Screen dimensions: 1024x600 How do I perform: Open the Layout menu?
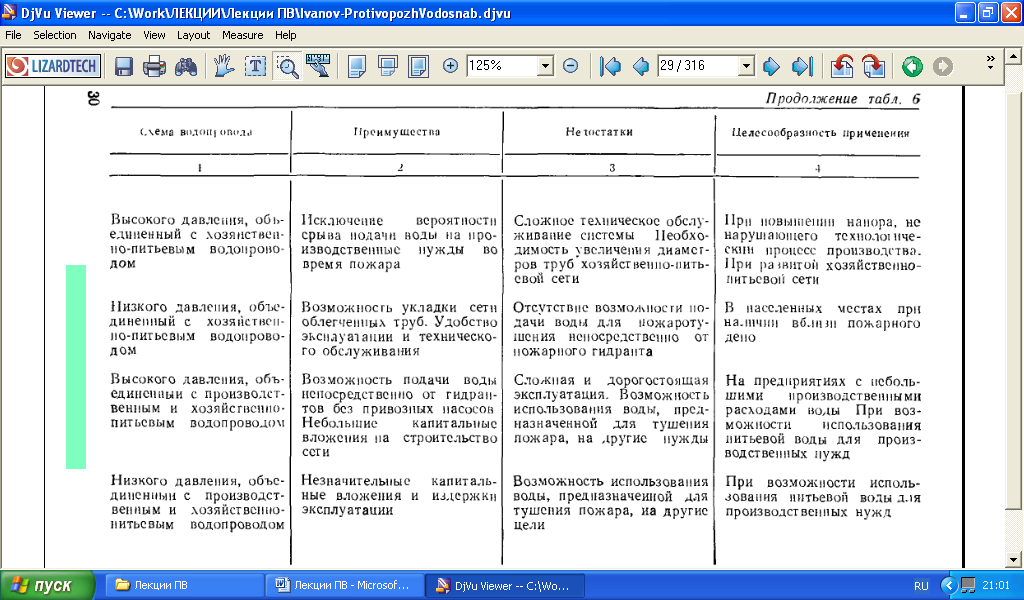click(x=193, y=35)
